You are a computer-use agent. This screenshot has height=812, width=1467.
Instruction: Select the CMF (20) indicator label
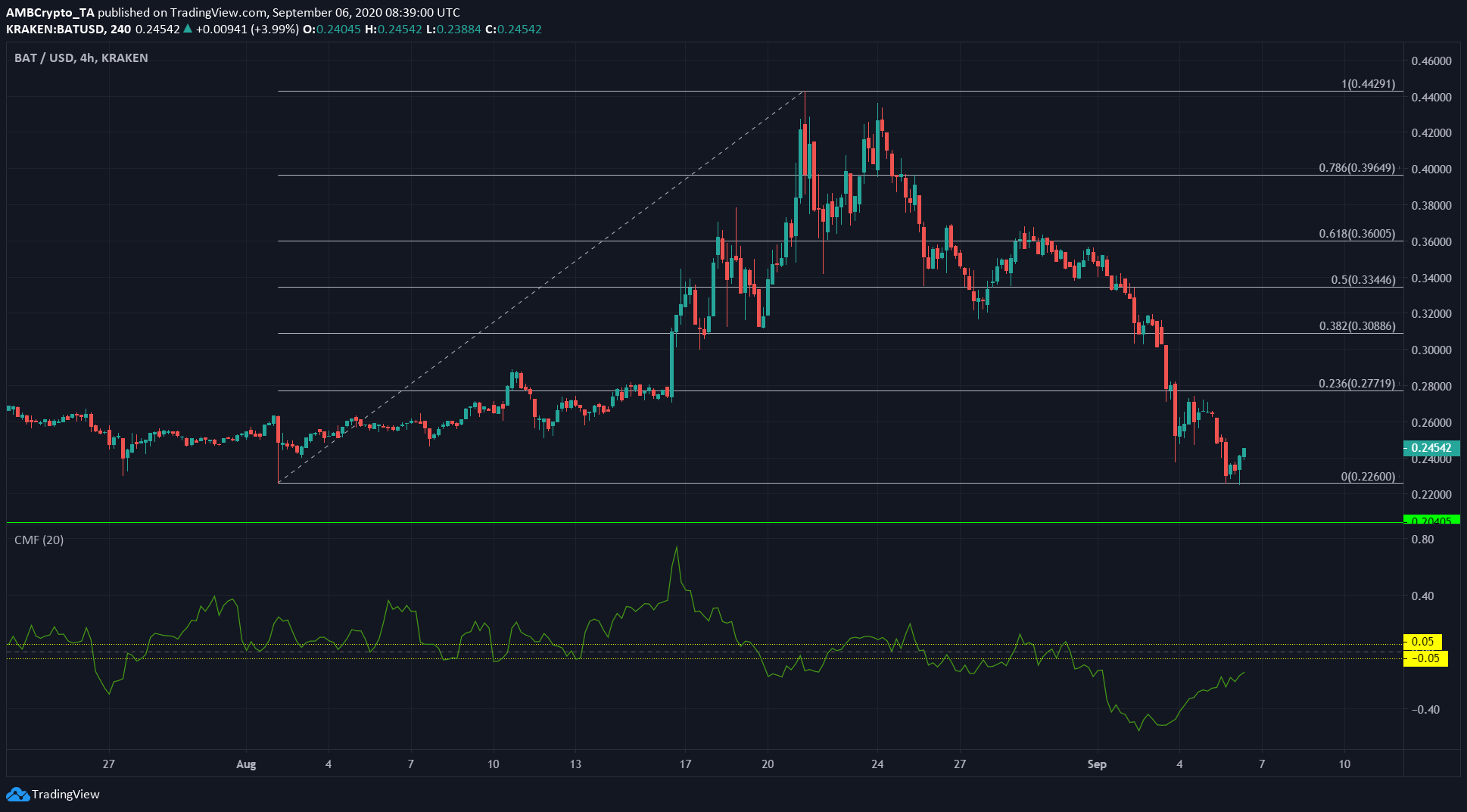(x=39, y=540)
